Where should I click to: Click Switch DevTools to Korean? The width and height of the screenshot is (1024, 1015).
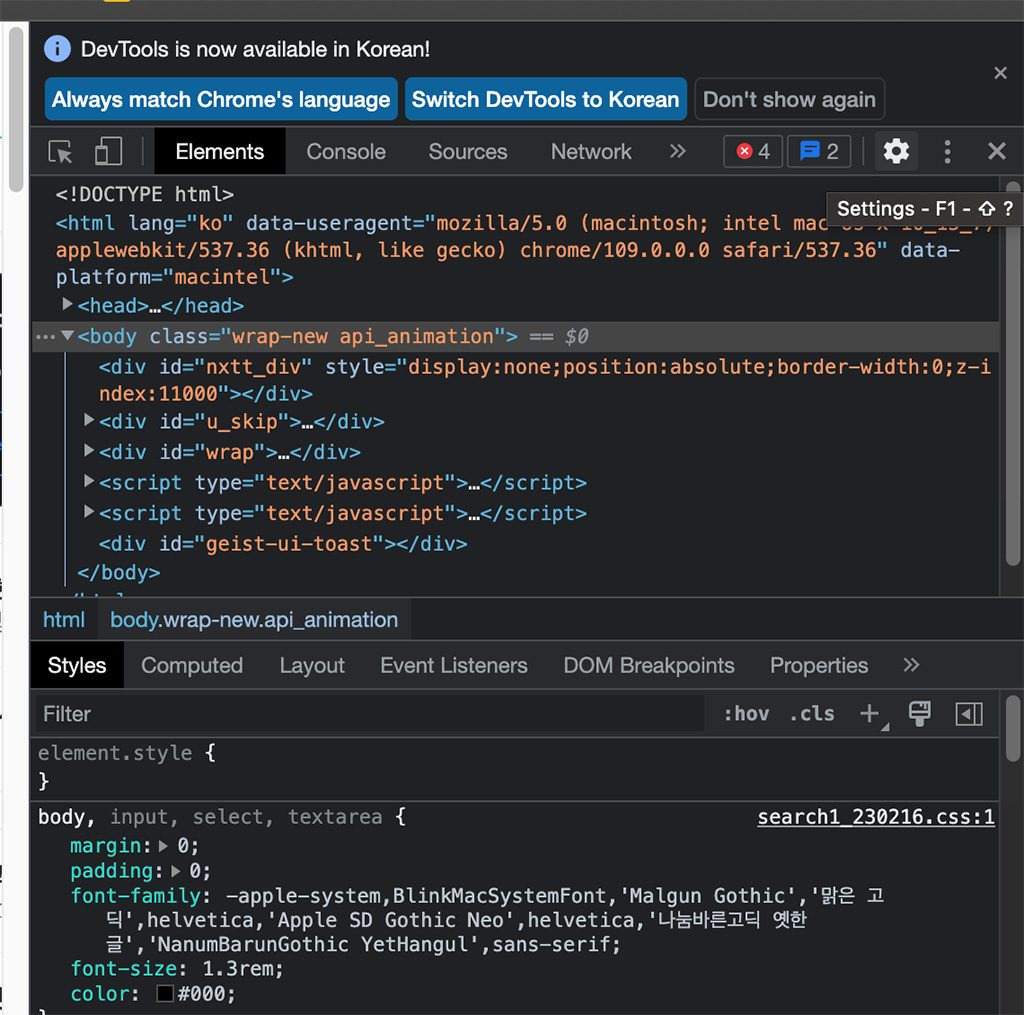[545, 99]
